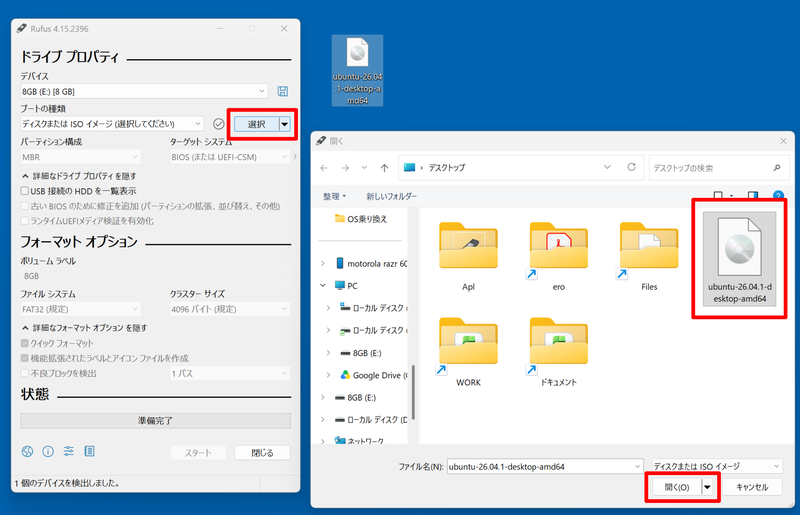Open the file type filter dropdown

tap(717, 466)
